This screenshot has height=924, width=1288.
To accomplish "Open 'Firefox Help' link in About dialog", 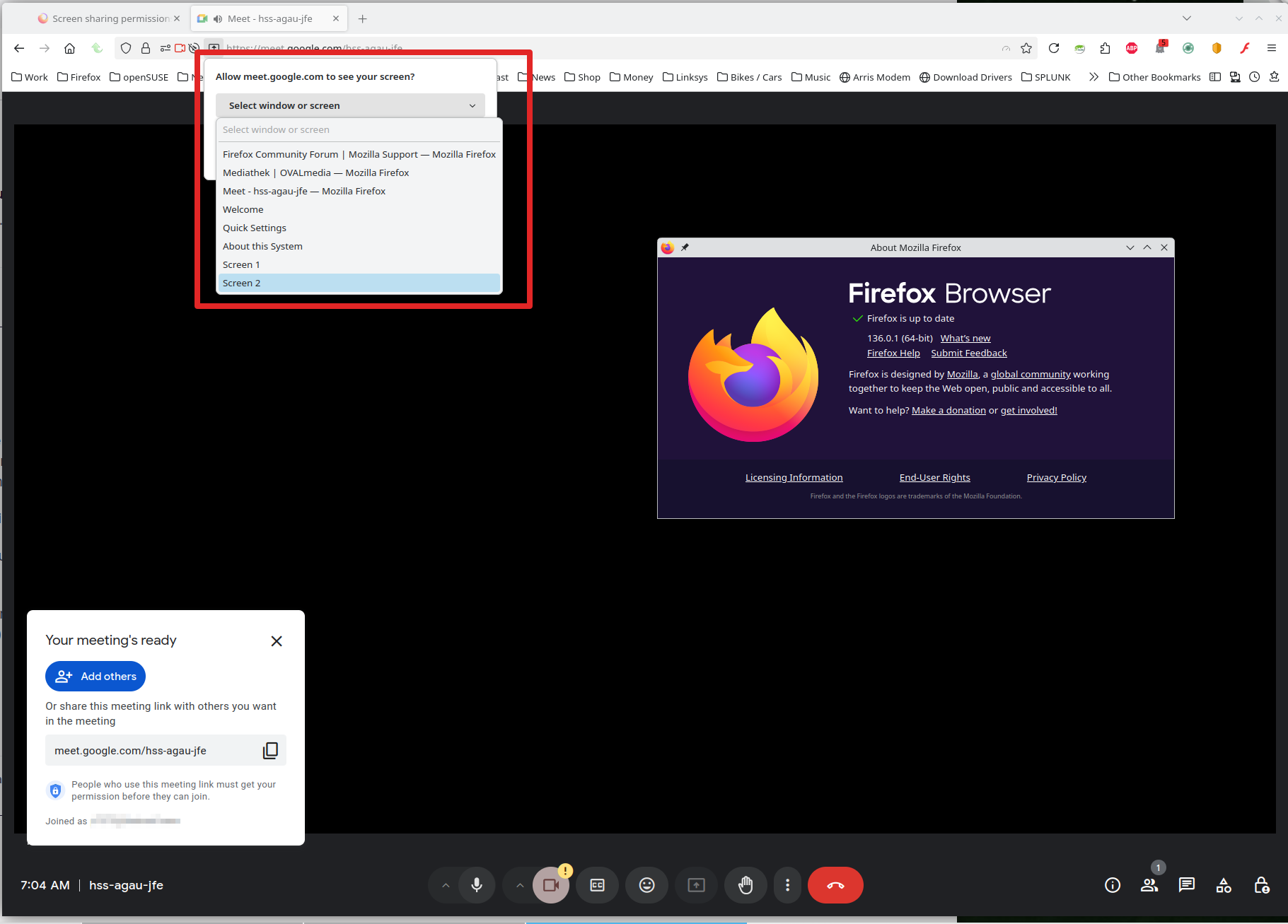I will [x=893, y=353].
